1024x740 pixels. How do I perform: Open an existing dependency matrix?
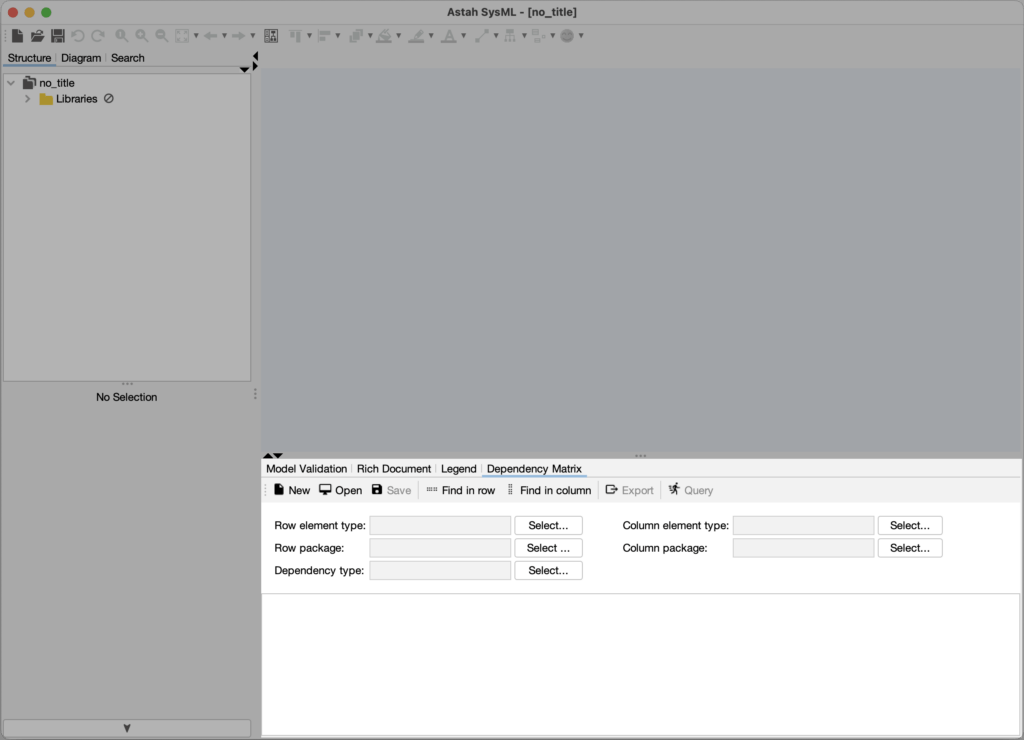pyautogui.click(x=340, y=490)
